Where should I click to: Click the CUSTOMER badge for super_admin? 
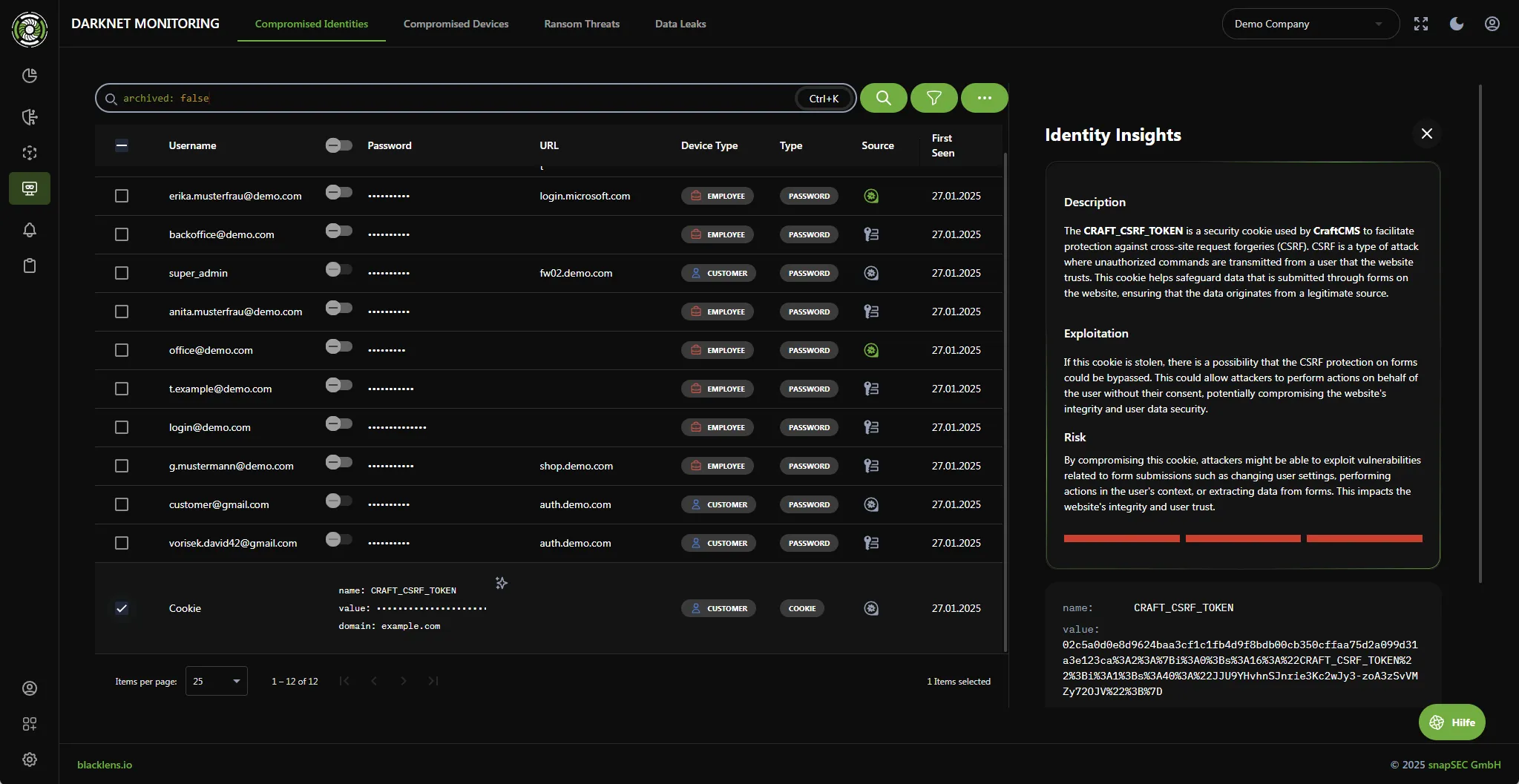[718, 273]
